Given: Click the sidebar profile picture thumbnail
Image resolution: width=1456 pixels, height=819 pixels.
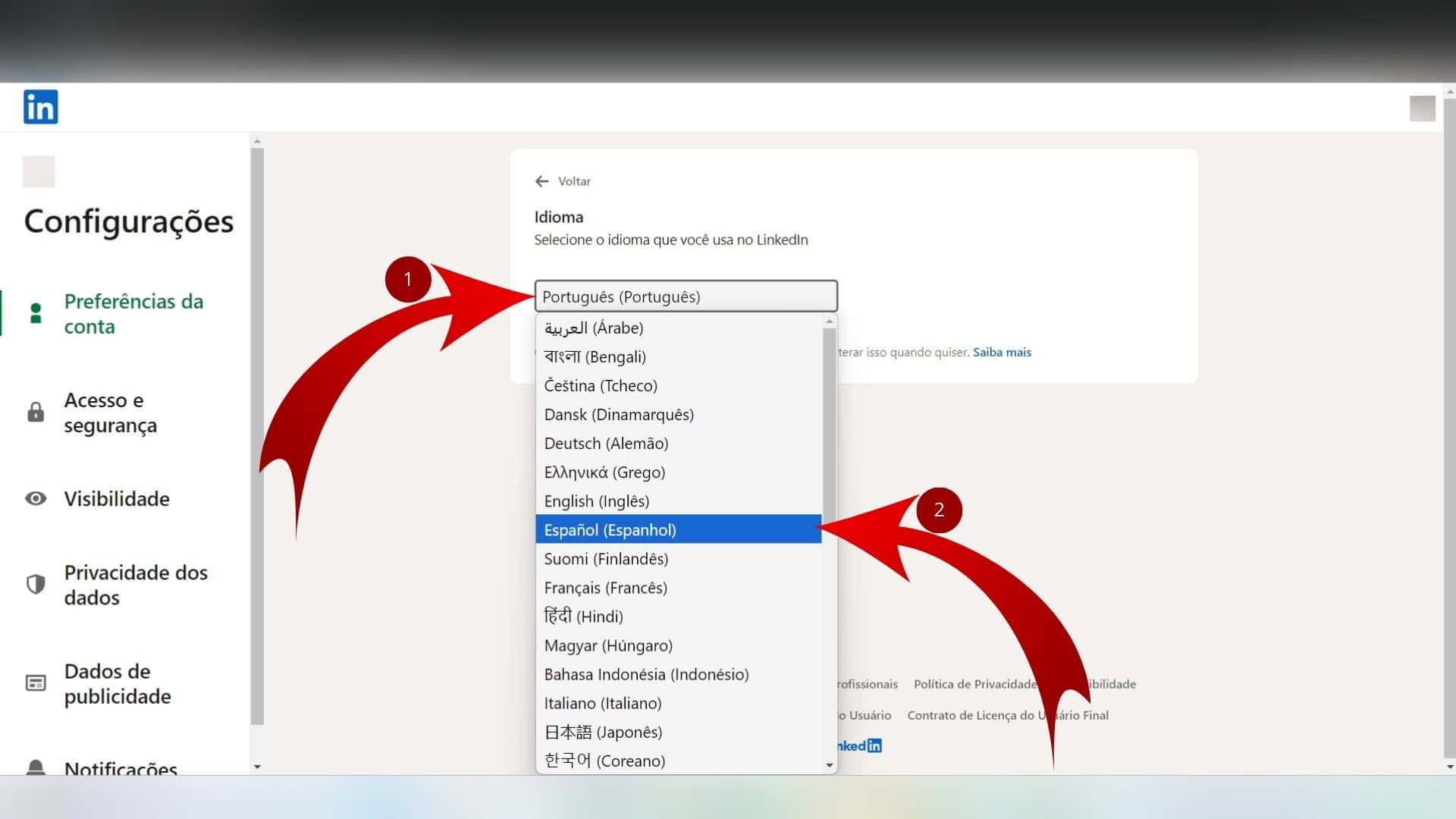Looking at the screenshot, I should click(38, 171).
